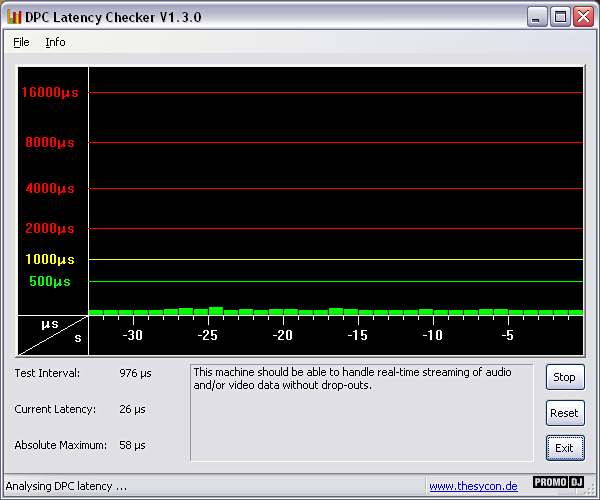The width and height of the screenshot is (600, 500).
Task: Close the DPC Latency Checker window
Action: pyautogui.click(x=582, y=17)
